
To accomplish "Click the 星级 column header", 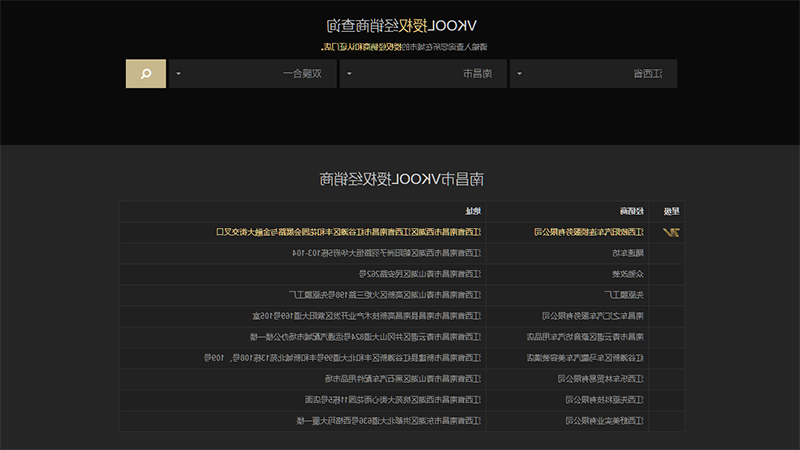I will pos(671,211).
